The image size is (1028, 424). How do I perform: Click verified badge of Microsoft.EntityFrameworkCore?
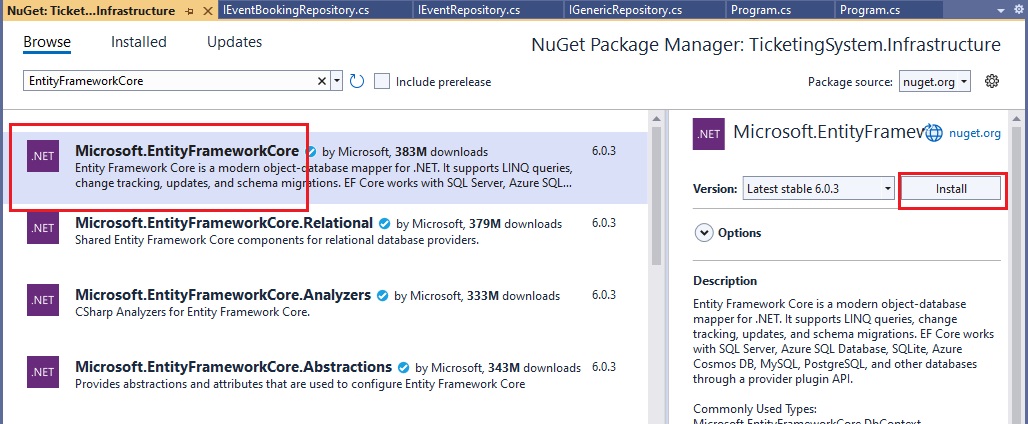point(311,151)
